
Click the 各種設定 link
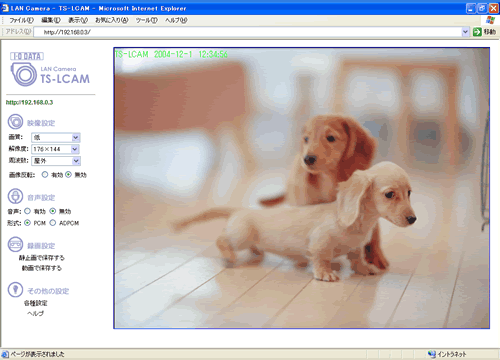coord(36,303)
